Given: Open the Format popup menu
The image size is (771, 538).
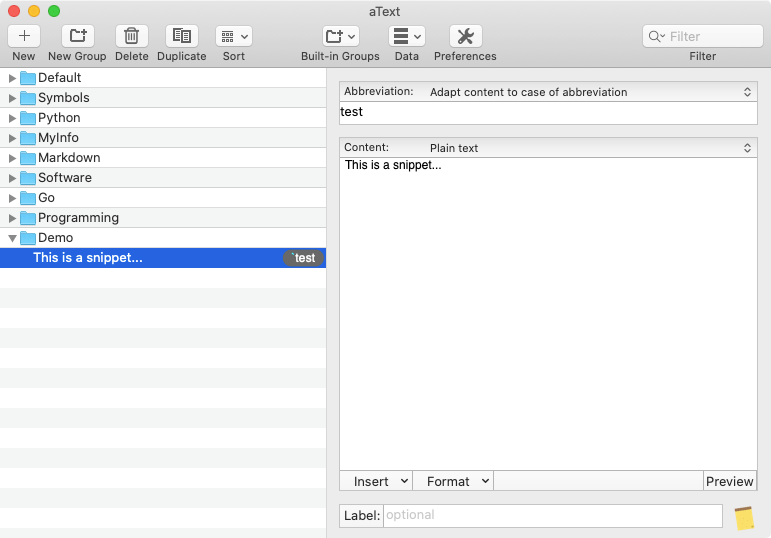Looking at the screenshot, I should click(x=453, y=481).
